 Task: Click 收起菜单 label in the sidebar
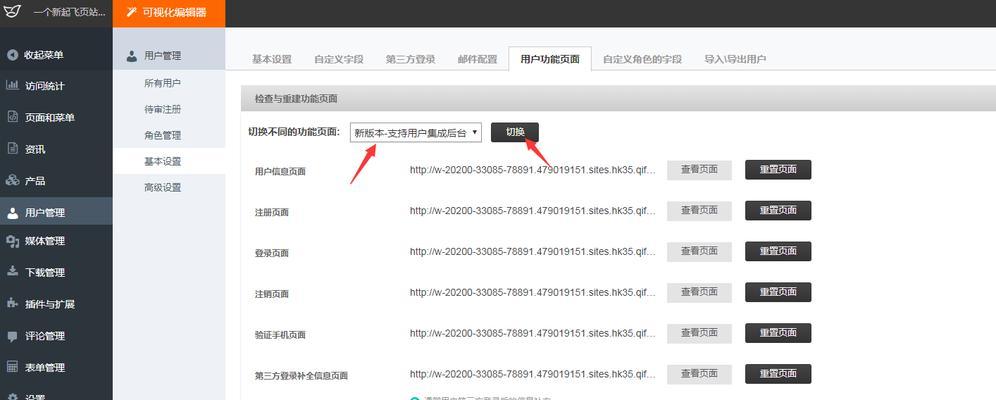point(44,55)
